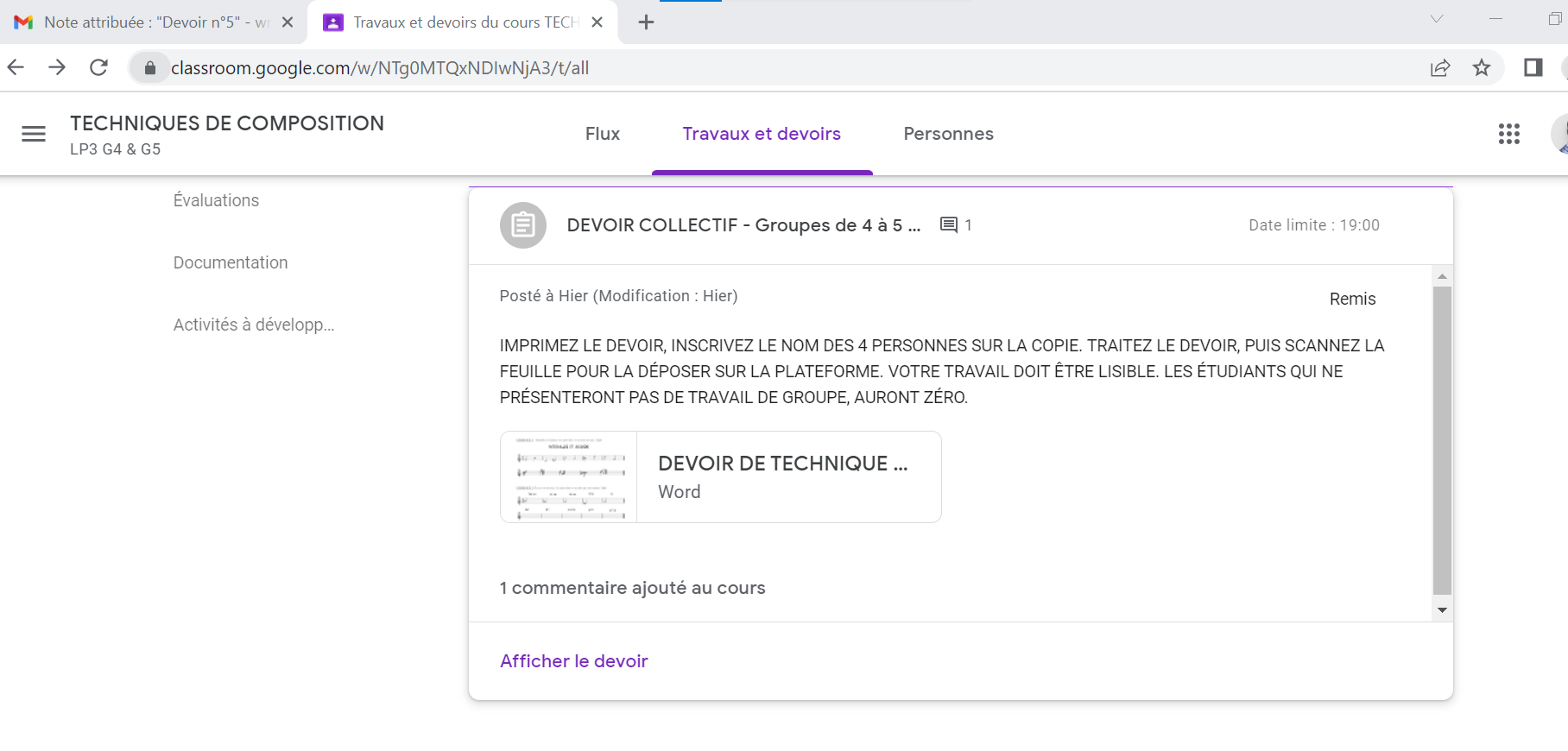Click the assignment clipboard icon

[523, 225]
